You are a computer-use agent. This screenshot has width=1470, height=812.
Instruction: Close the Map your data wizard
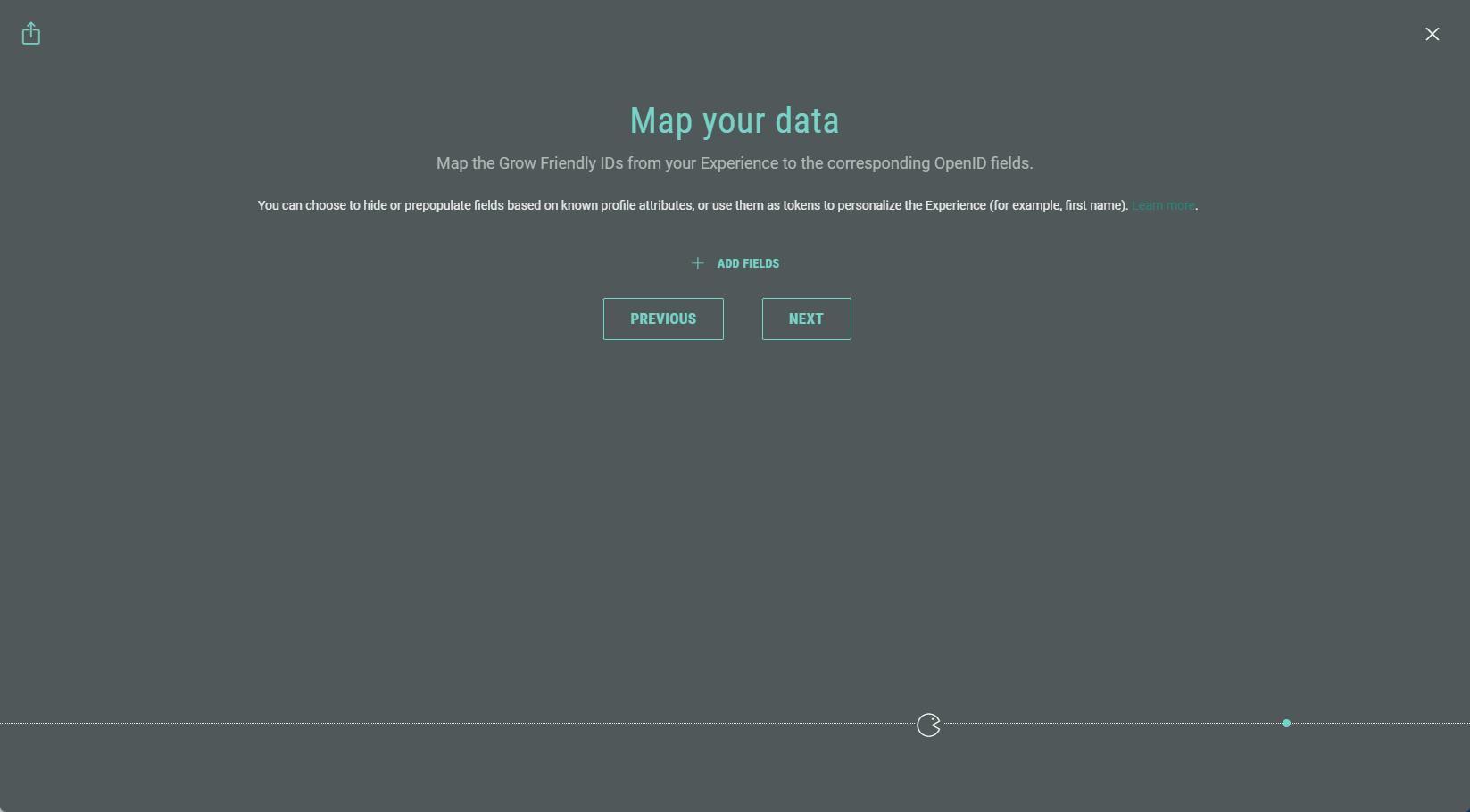pos(1432,34)
